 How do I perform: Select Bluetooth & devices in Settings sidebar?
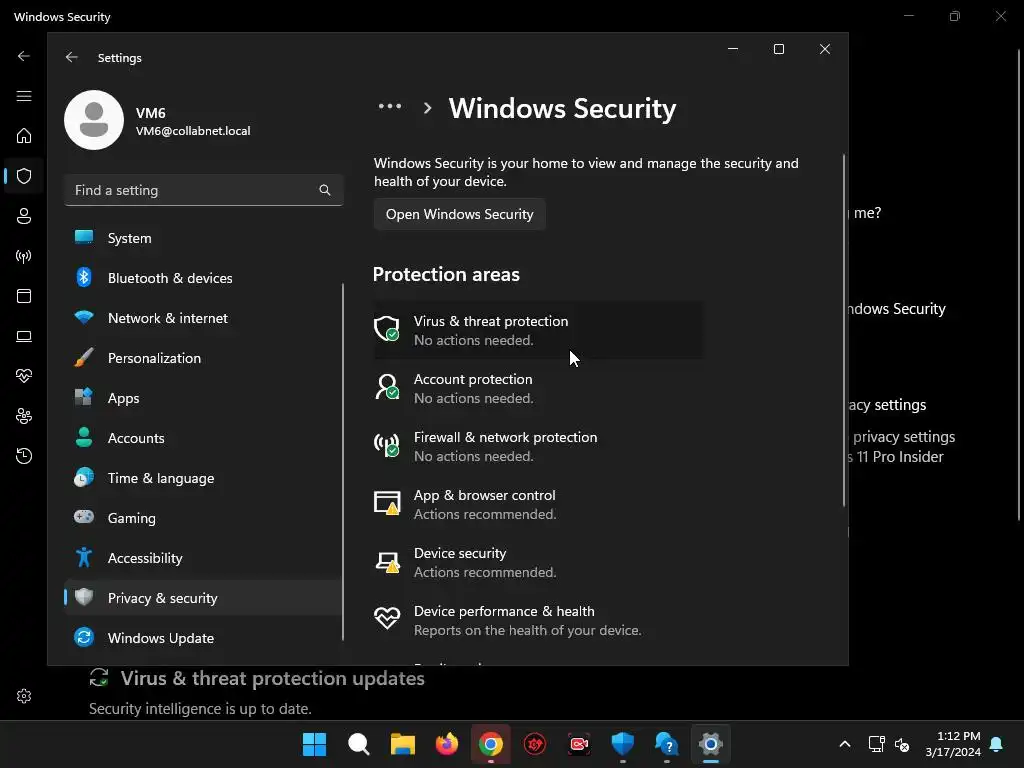[203, 278]
